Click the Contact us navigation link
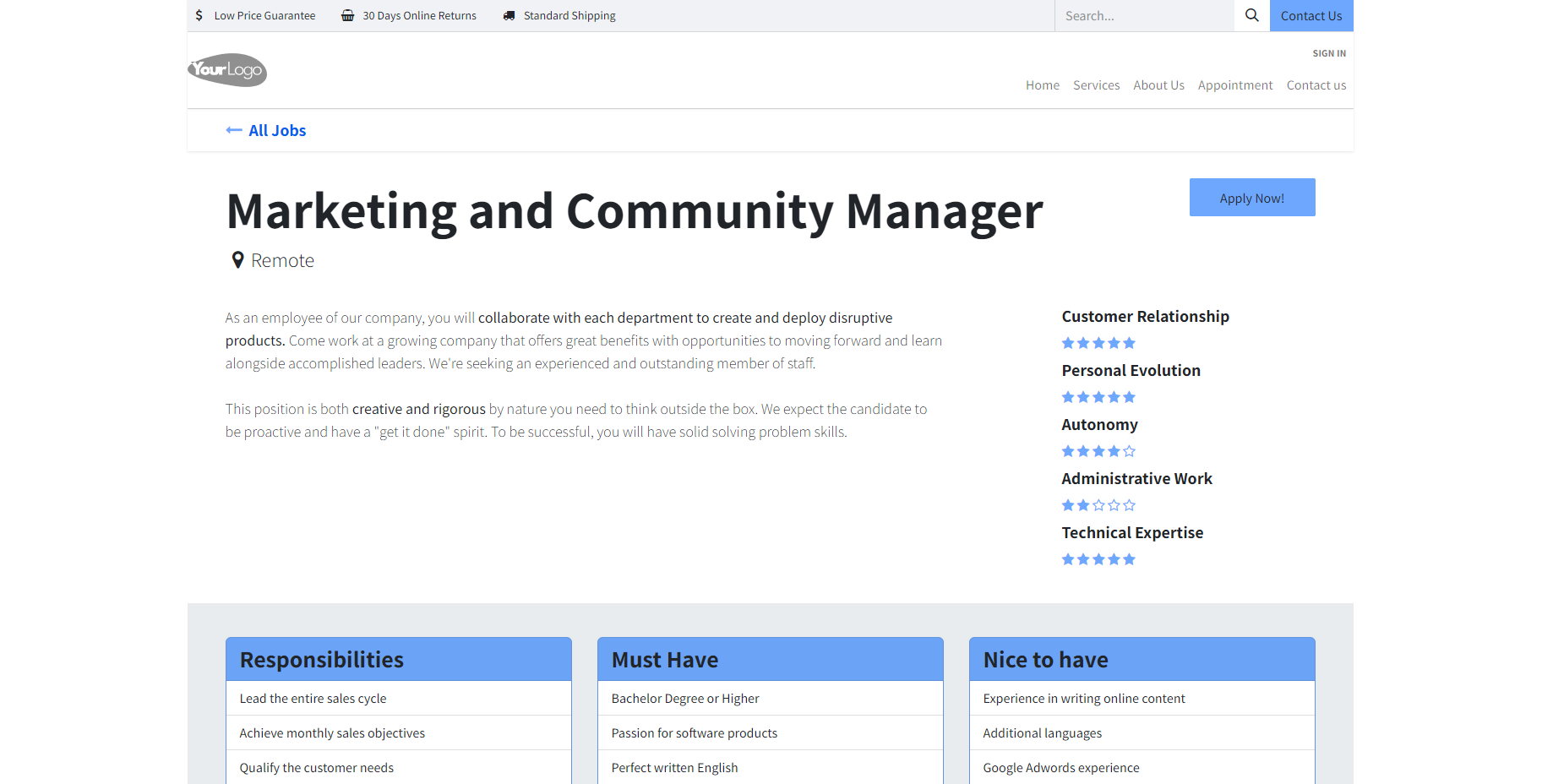The width and height of the screenshot is (1553, 784). (x=1316, y=85)
